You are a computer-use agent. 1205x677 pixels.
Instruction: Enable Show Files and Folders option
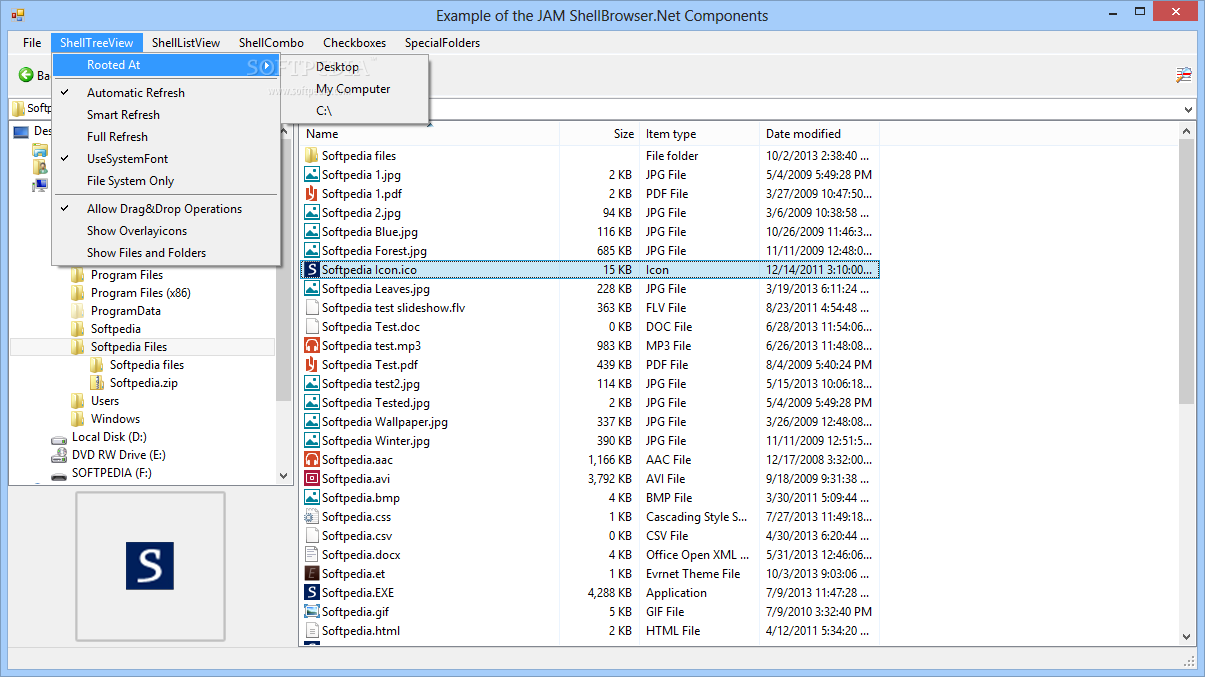(166, 253)
